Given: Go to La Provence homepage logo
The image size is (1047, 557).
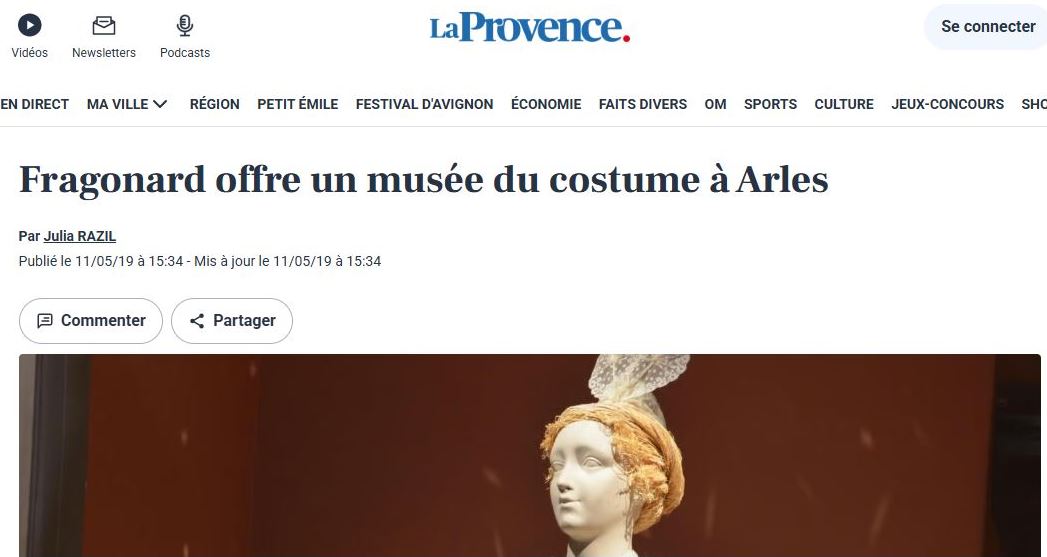Looking at the screenshot, I should coord(530,27).
